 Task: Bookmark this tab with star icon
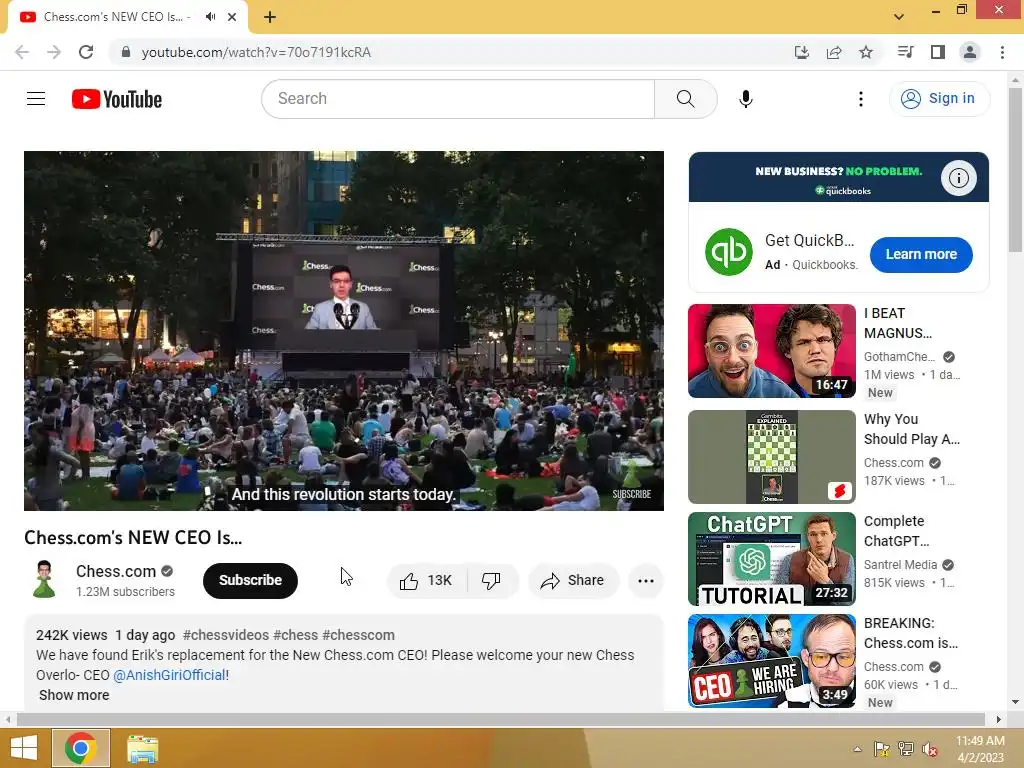click(866, 52)
